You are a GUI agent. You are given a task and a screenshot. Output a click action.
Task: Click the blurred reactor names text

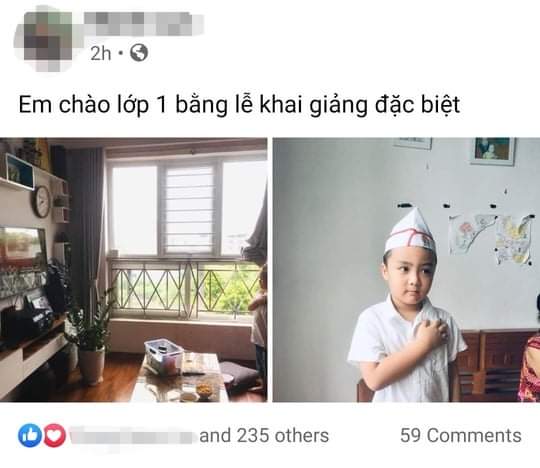(132, 436)
